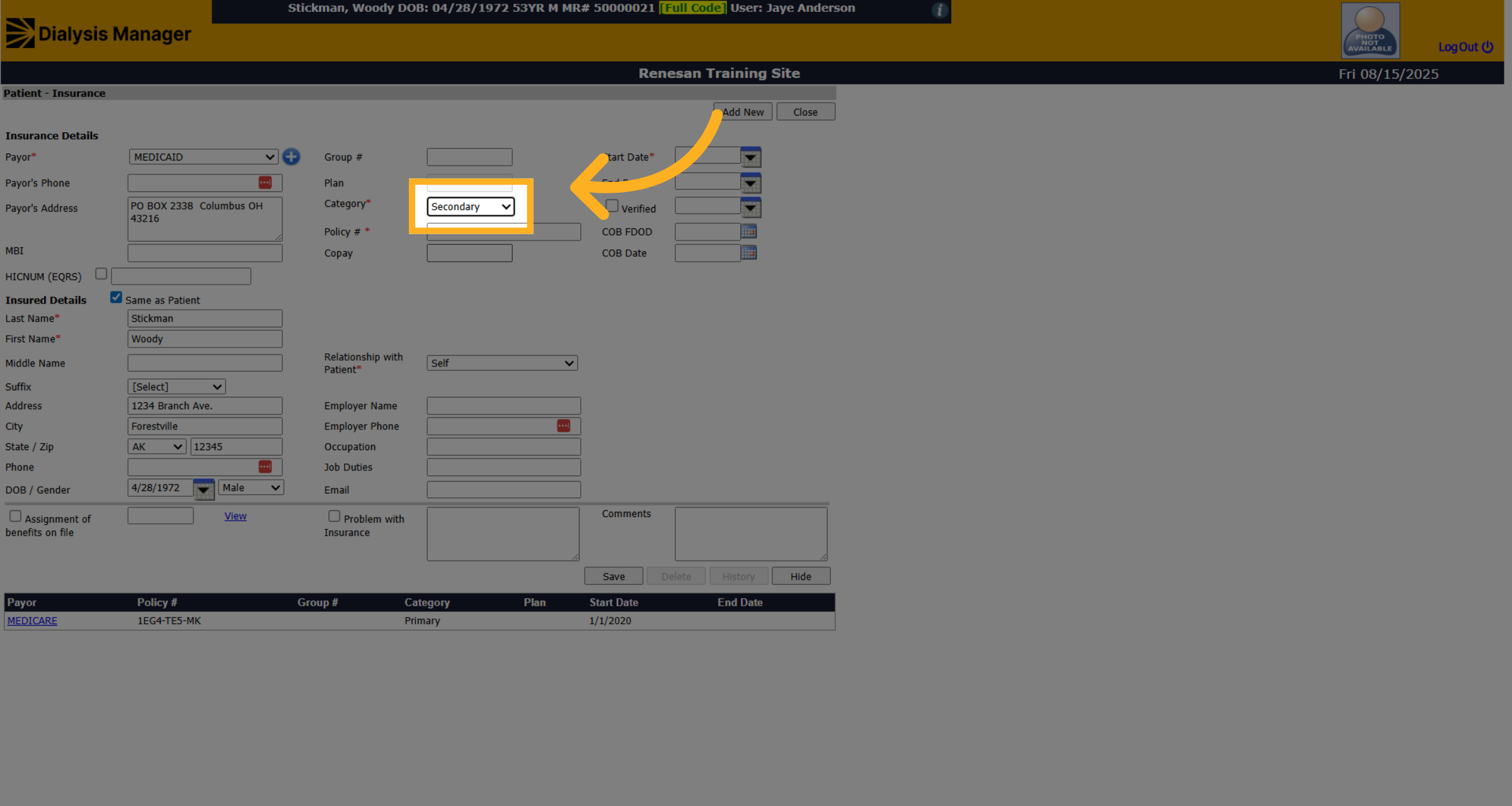Open the End Date calendar dropdown icon

coord(750,183)
